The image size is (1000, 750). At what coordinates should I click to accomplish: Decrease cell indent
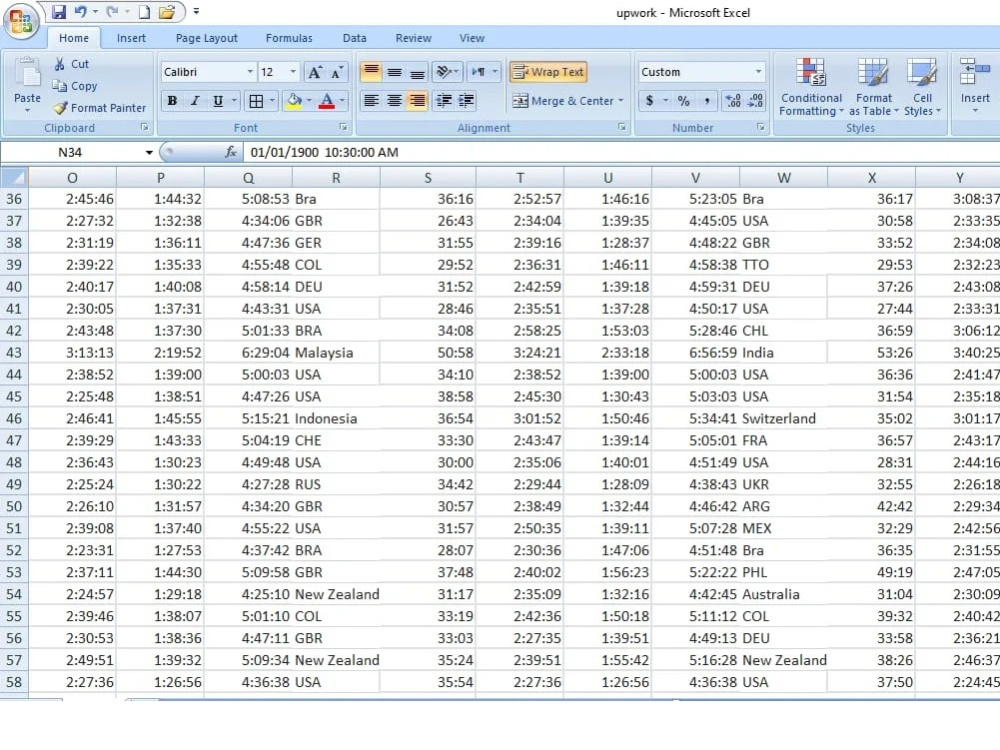click(444, 101)
